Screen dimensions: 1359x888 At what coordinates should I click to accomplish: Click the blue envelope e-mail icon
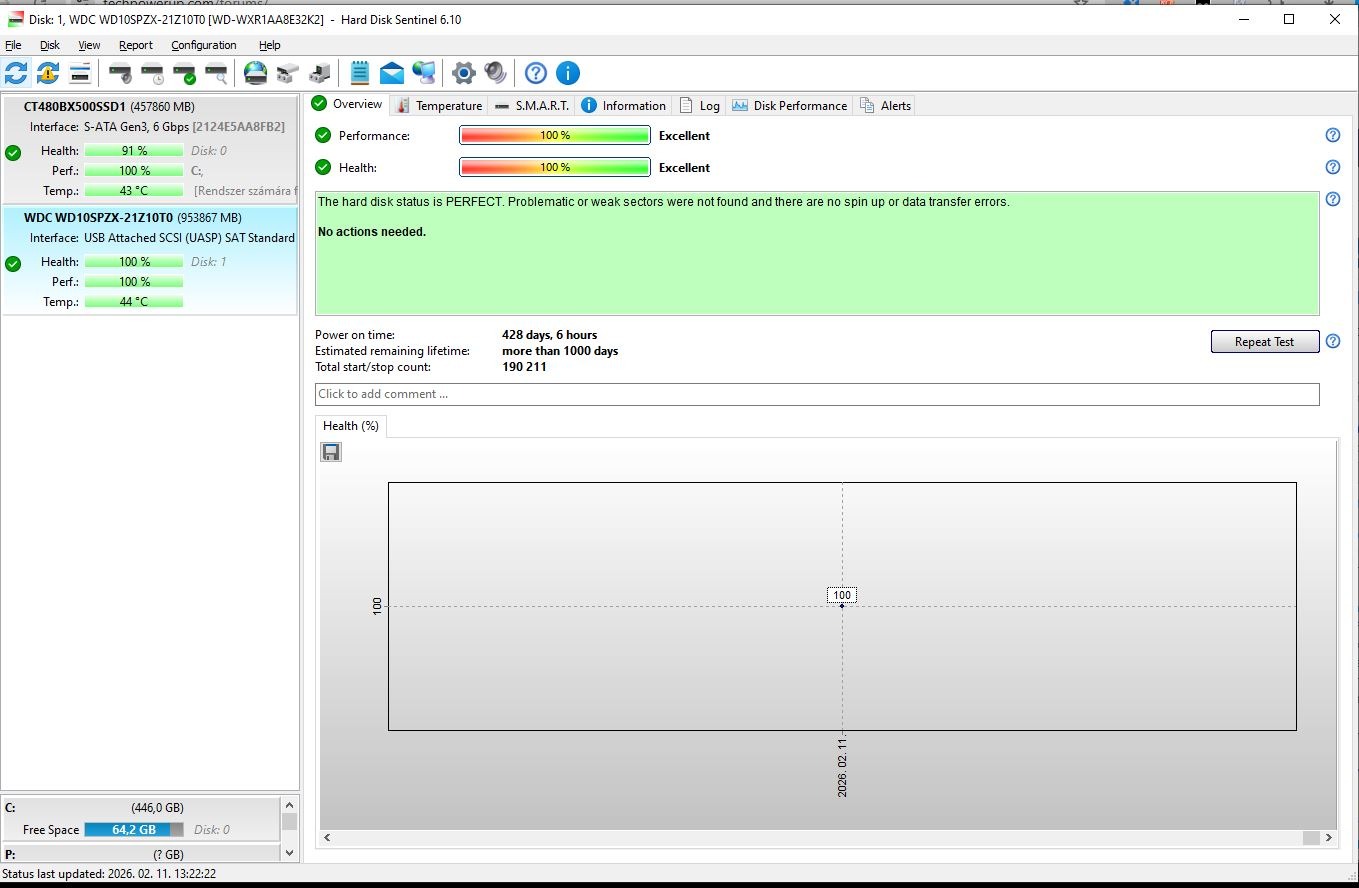(392, 73)
